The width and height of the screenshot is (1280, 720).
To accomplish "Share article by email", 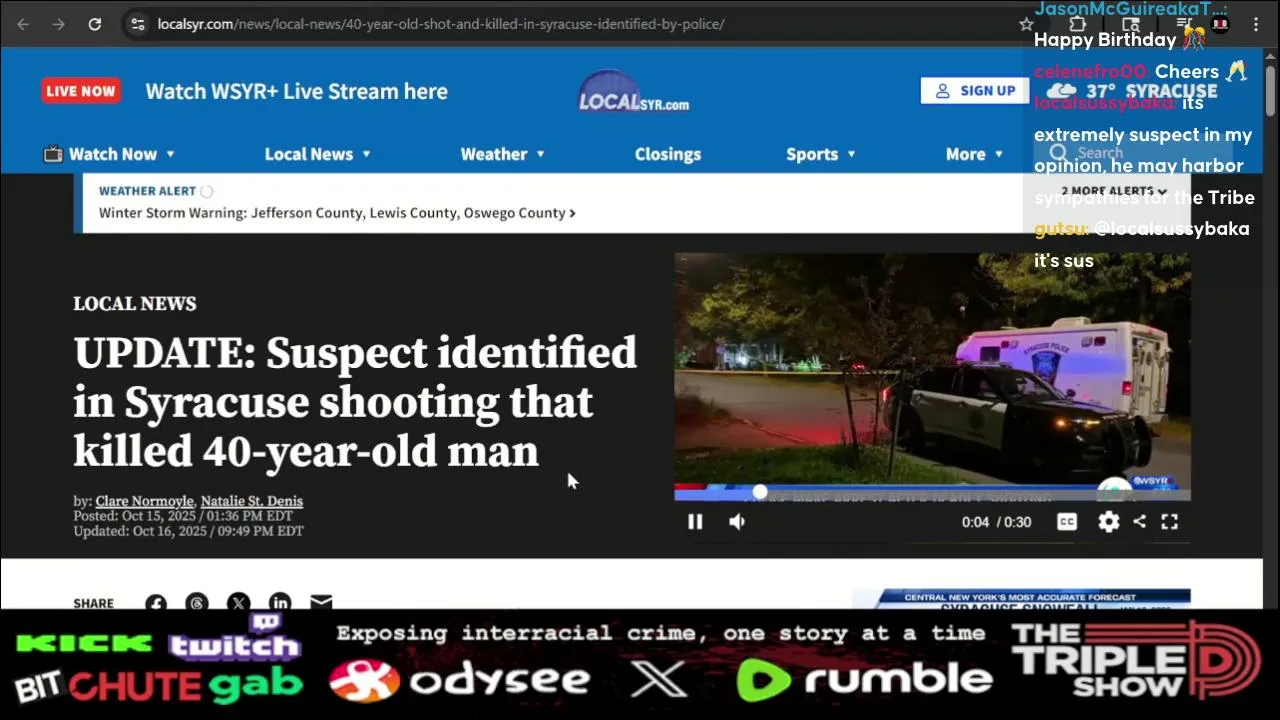I will coord(321,604).
